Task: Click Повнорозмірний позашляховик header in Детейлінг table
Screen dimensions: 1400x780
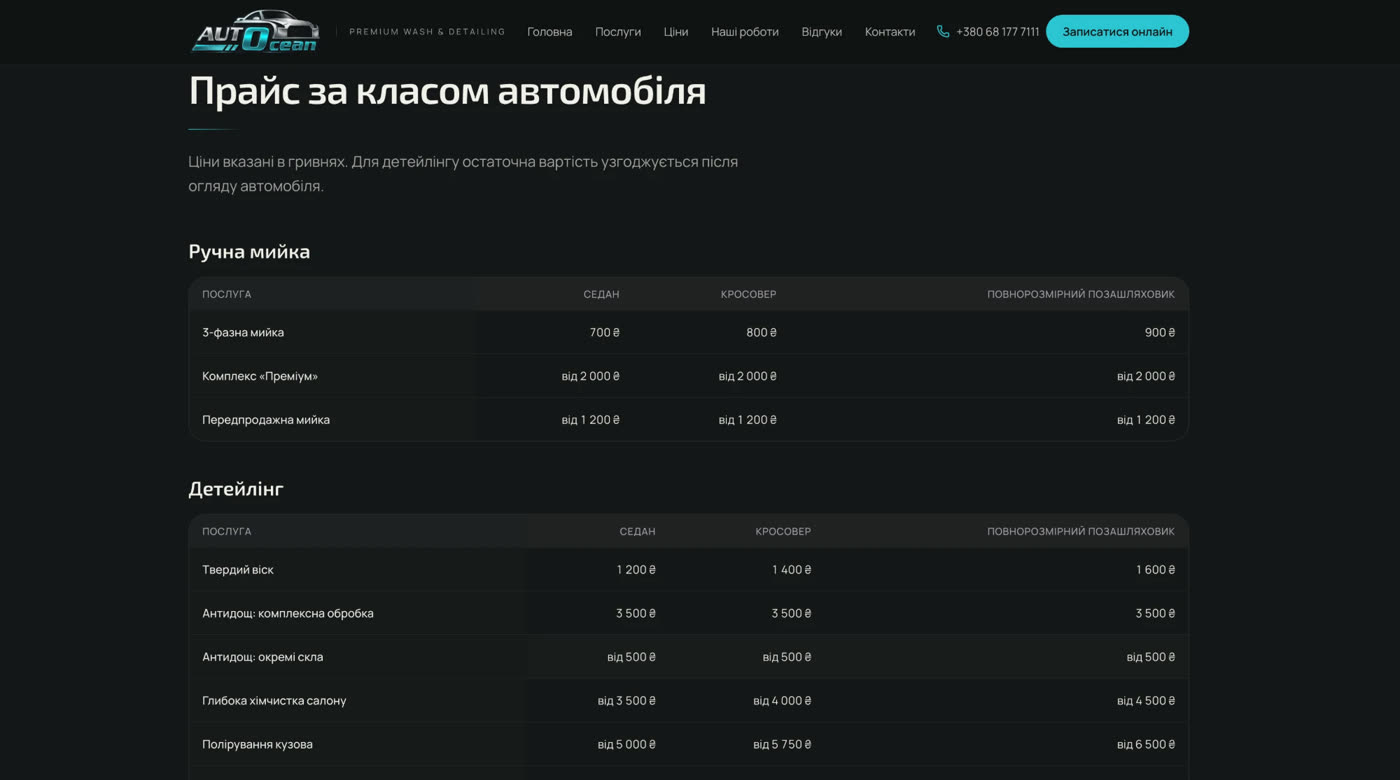Action: 1081,531
